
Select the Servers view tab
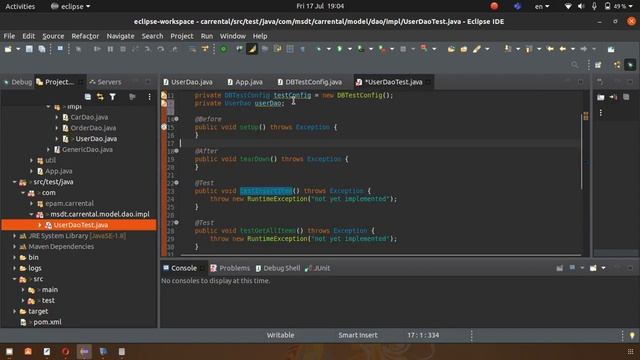[105, 82]
